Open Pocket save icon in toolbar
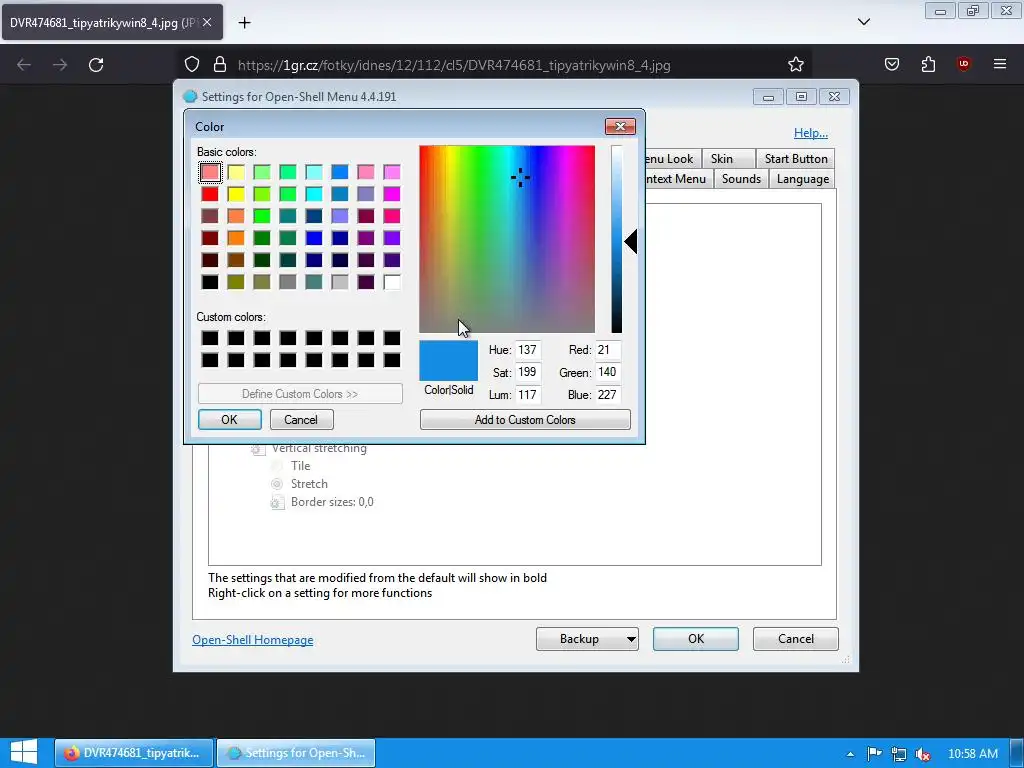This screenshot has width=1024, height=768. pos(892,64)
